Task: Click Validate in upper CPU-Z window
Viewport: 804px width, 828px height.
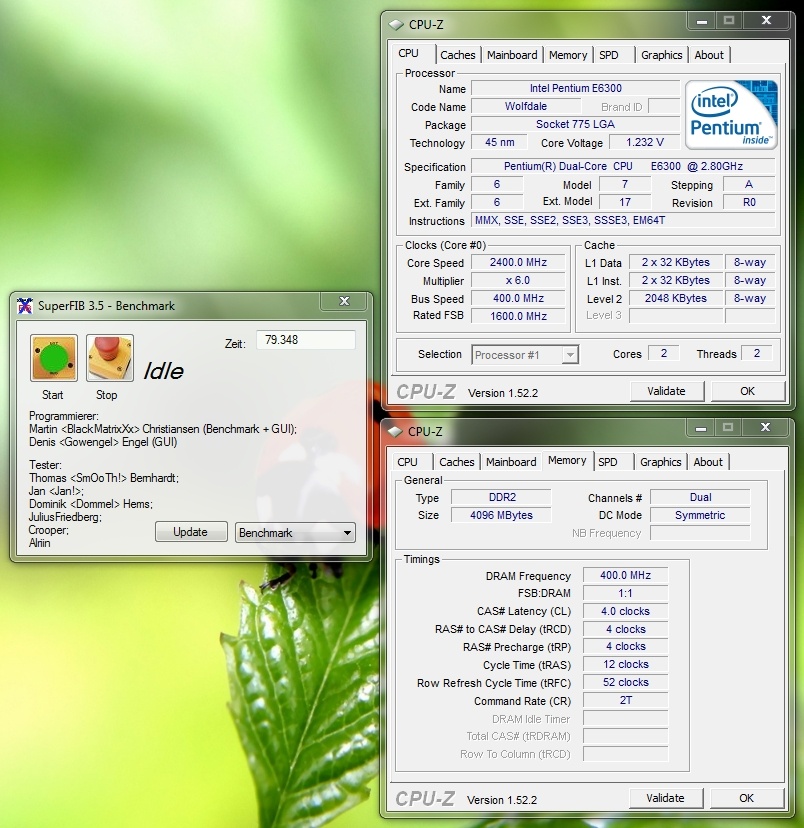Action: (x=667, y=391)
